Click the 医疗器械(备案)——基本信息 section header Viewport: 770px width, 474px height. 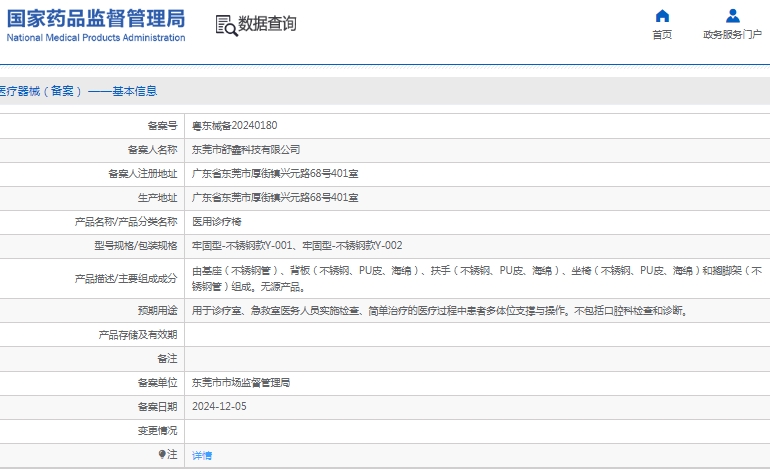79,91
